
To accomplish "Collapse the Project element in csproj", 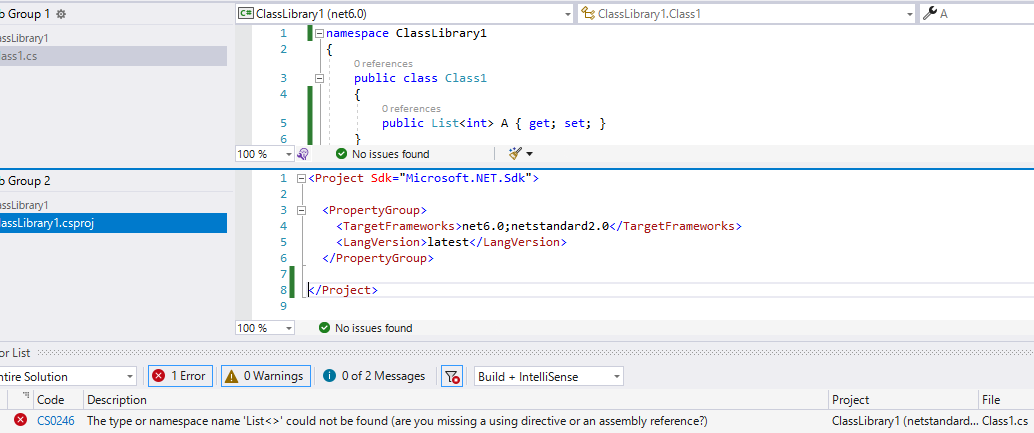I will [x=301, y=179].
